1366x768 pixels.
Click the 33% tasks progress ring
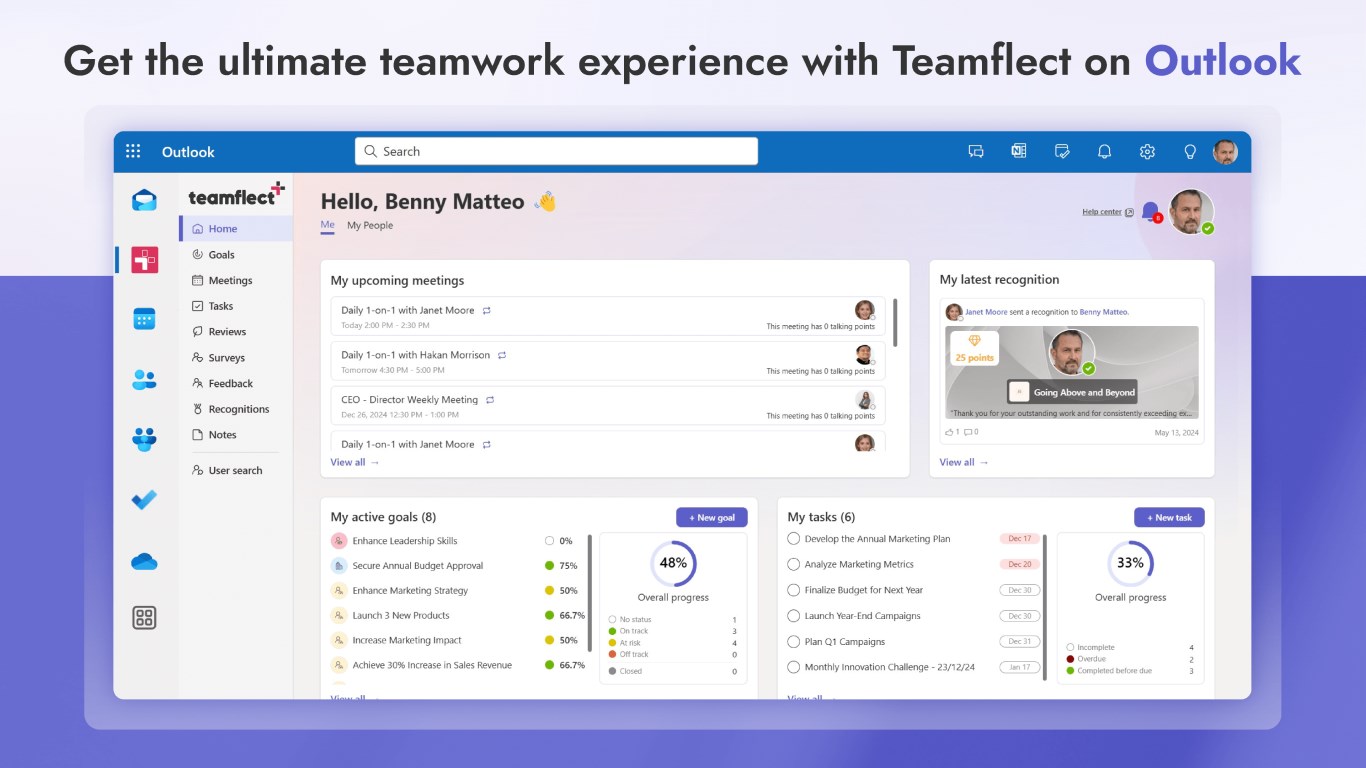coord(1130,564)
